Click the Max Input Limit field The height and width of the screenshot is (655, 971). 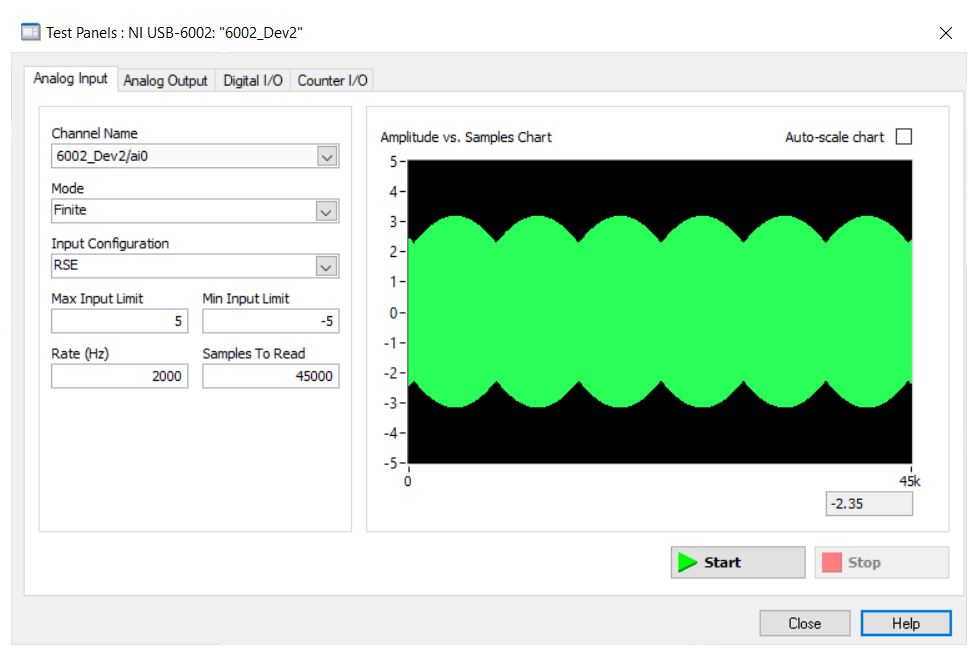coord(119,321)
